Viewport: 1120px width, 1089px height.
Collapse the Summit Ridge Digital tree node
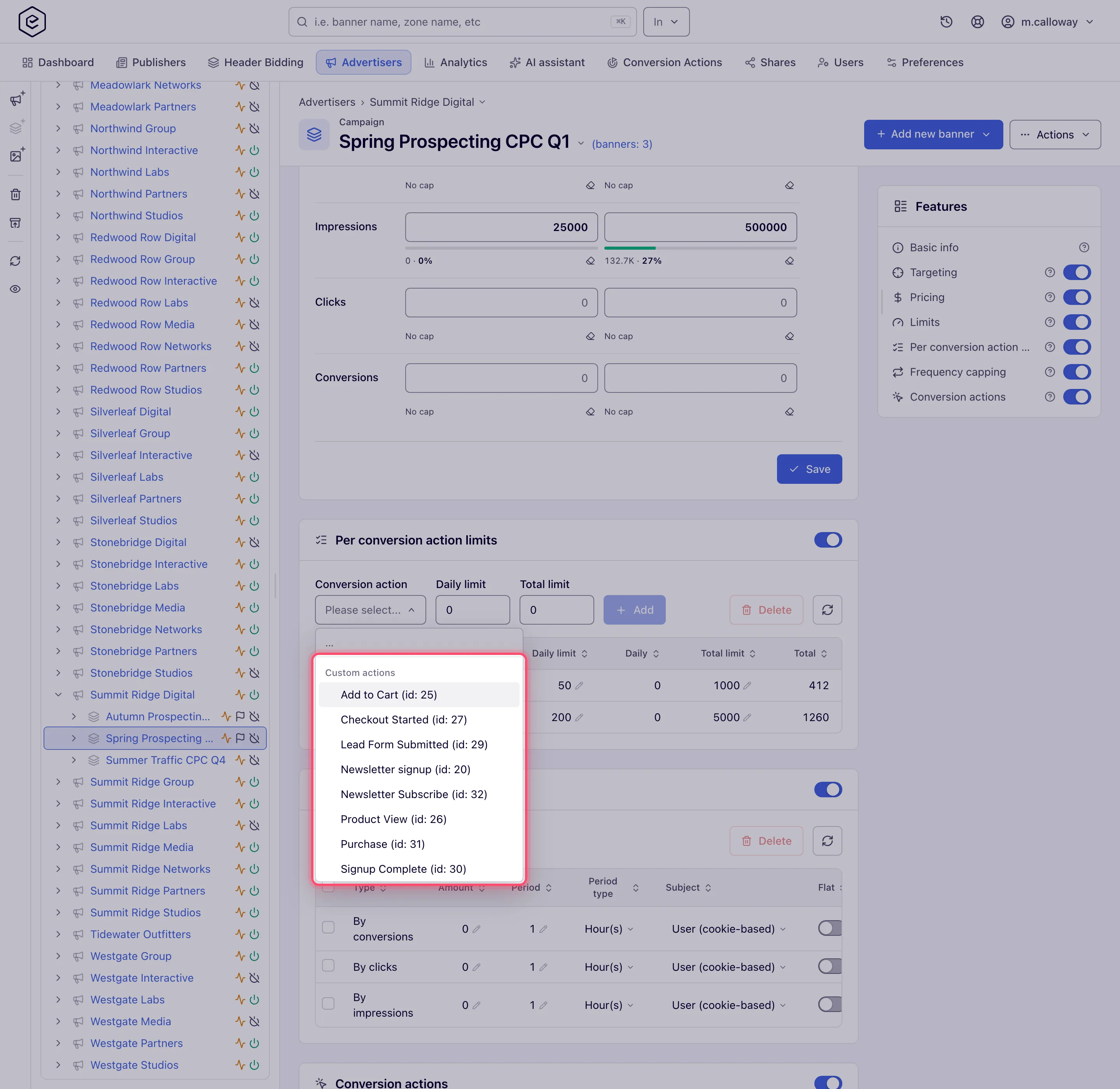click(58, 694)
